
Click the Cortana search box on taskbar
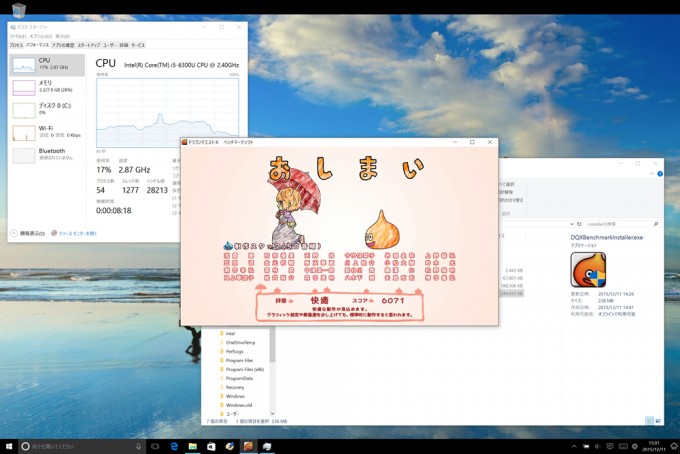point(82,446)
